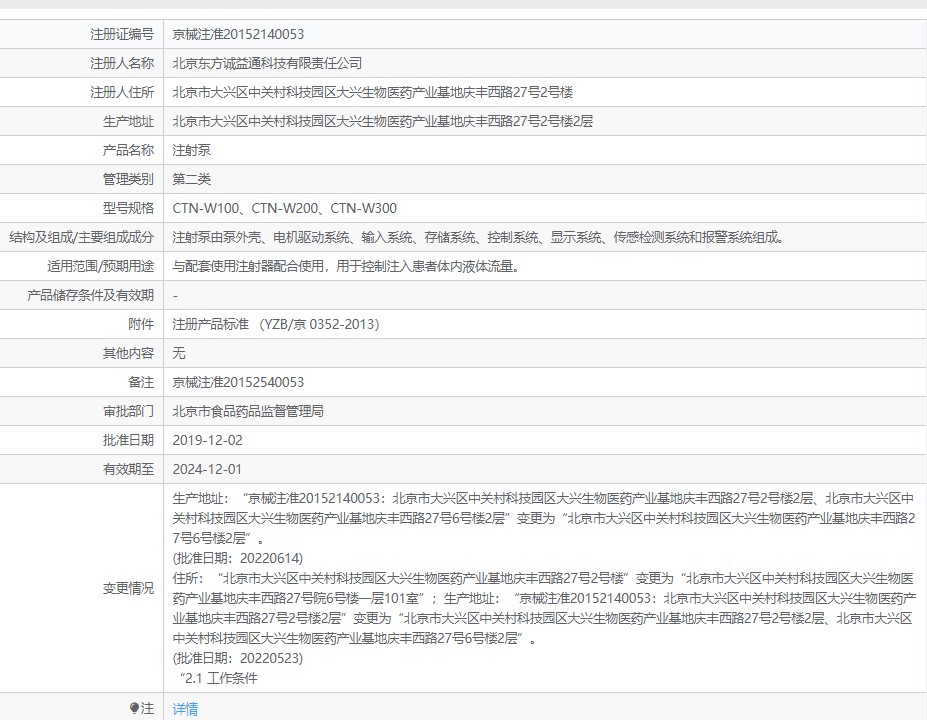Select the management class value 第二类
This screenshot has height=720, width=927.
[x=192, y=179]
